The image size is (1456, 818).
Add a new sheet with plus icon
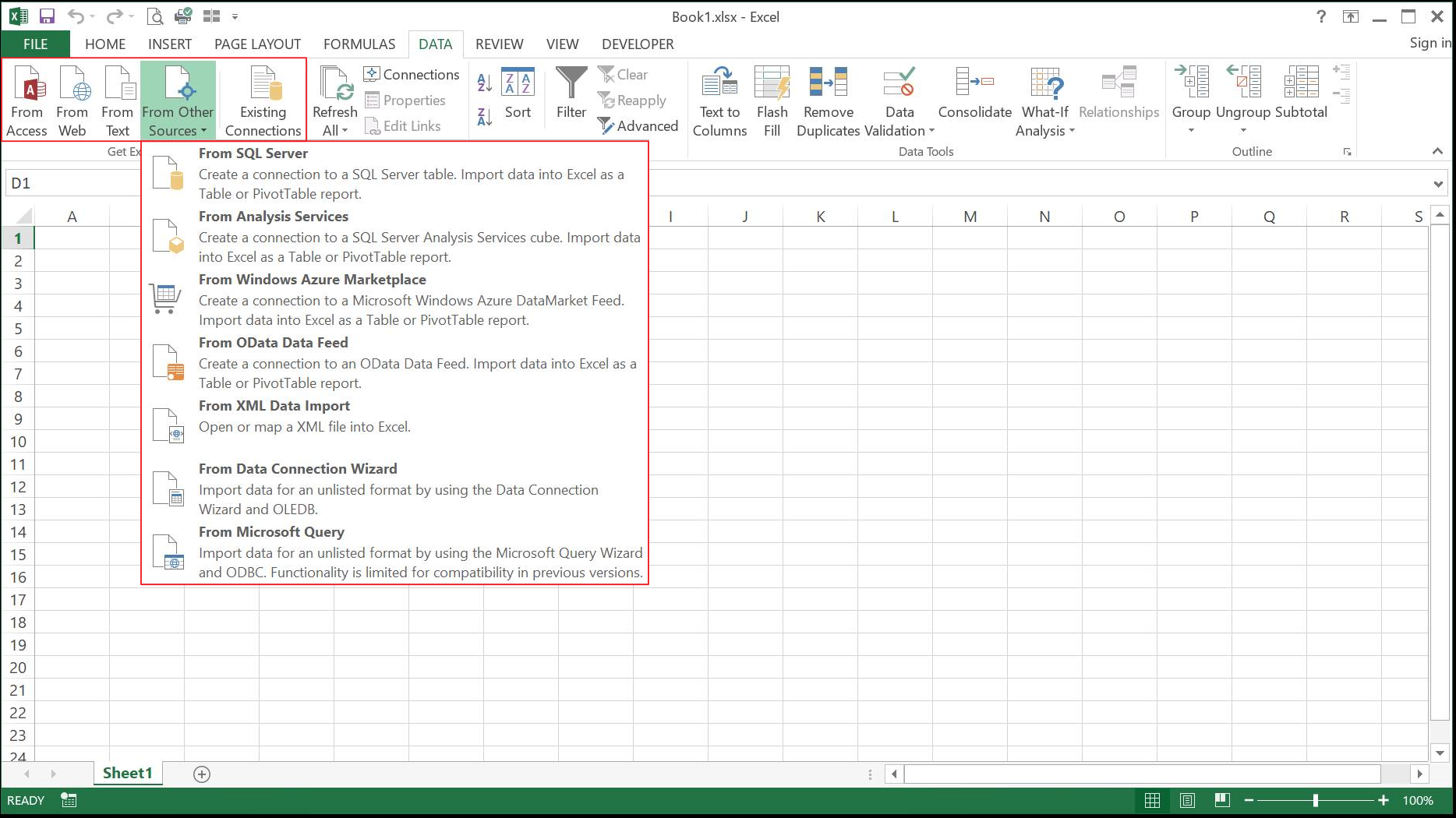coord(202,774)
